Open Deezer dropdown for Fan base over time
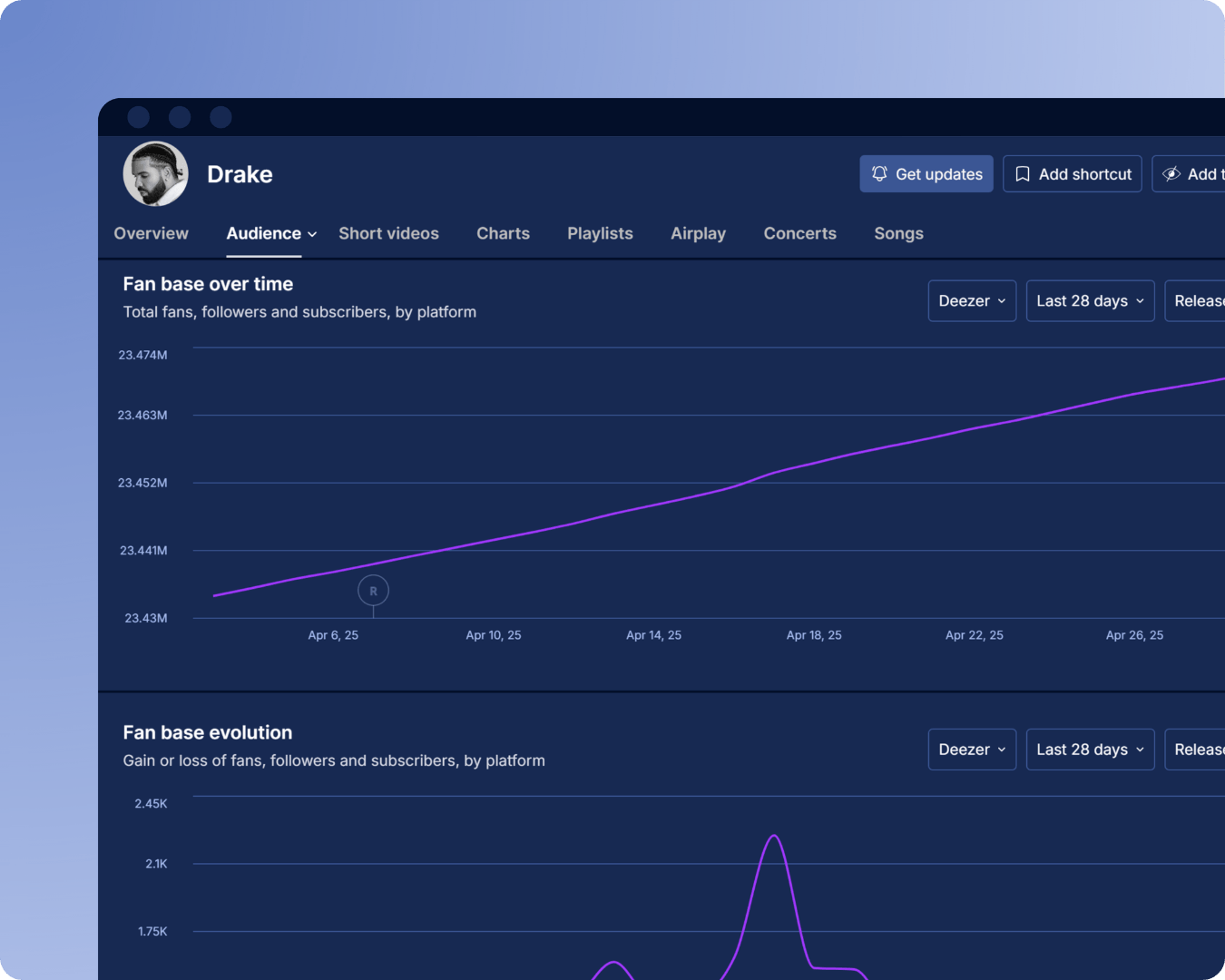Image resolution: width=1225 pixels, height=980 pixels. [x=972, y=300]
